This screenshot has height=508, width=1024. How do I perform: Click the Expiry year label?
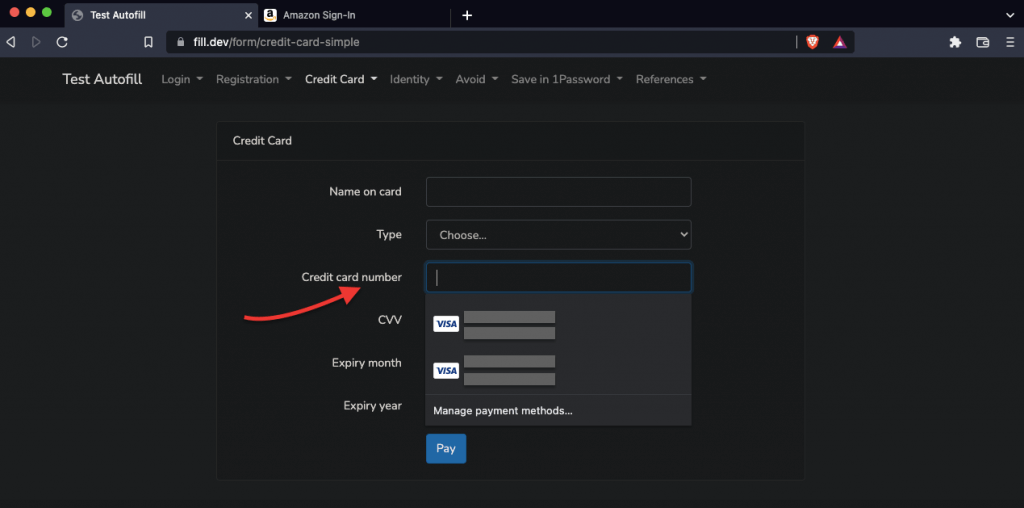tap(372, 406)
